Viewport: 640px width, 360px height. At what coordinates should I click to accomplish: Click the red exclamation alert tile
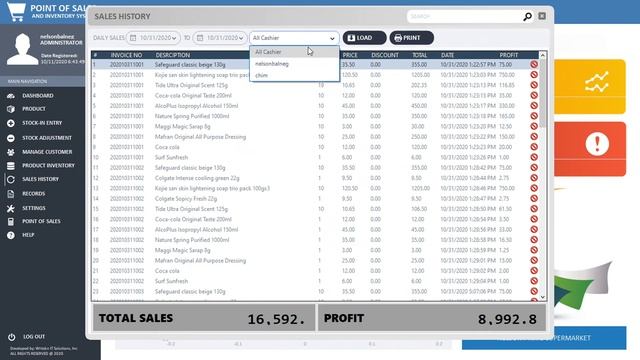(590, 149)
